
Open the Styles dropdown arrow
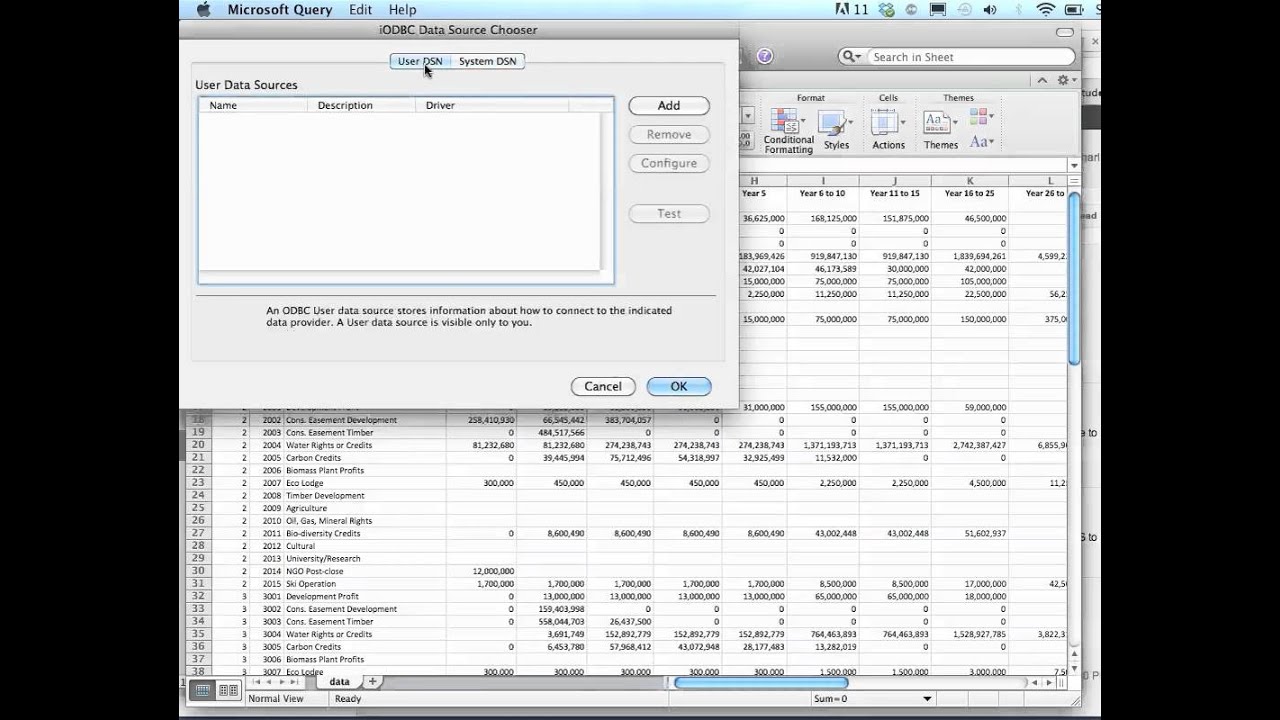tap(849, 124)
